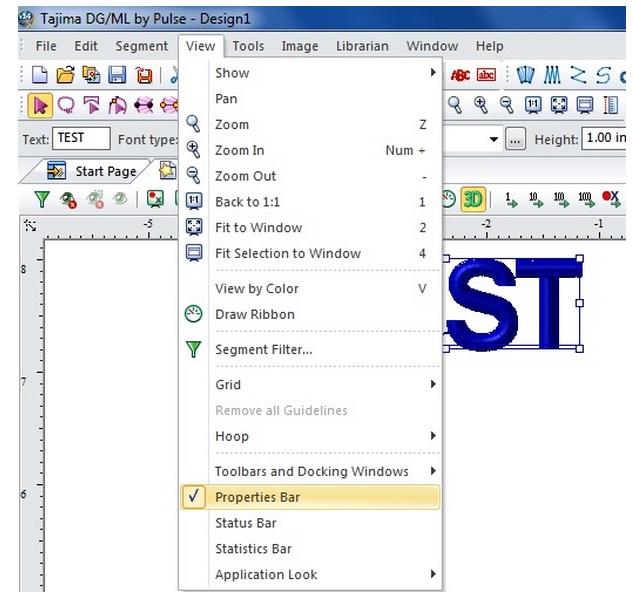Click the M-shaped stitch tool icon
This screenshot has width=633, height=605.
coord(552,75)
